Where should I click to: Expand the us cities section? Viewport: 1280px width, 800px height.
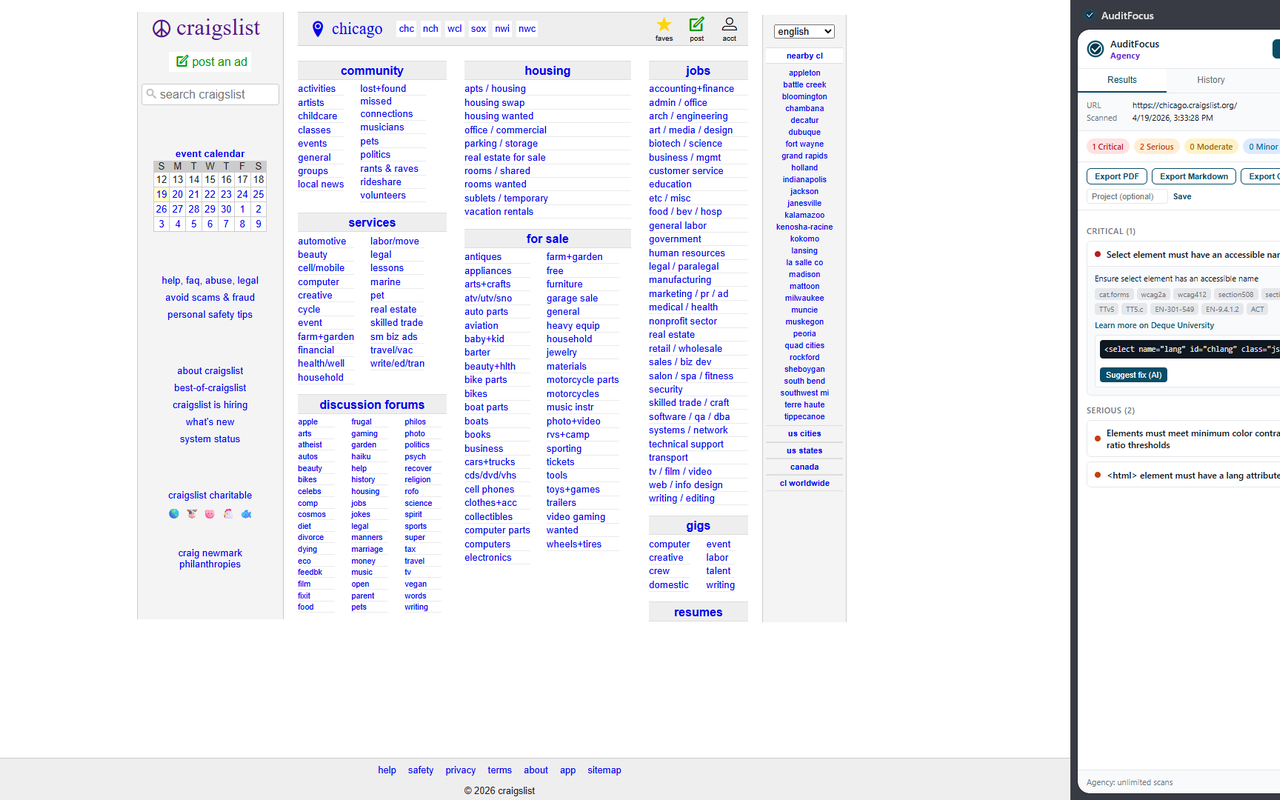[804, 434]
